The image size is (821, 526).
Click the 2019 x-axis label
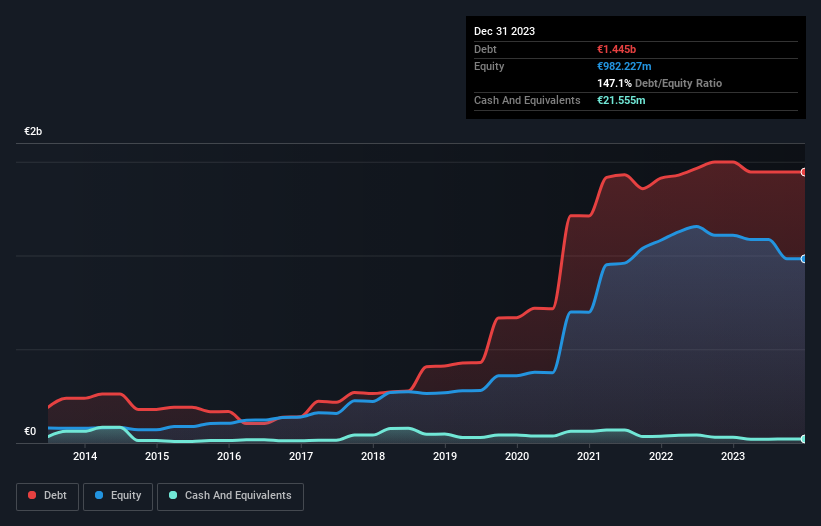click(x=445, y=456)
